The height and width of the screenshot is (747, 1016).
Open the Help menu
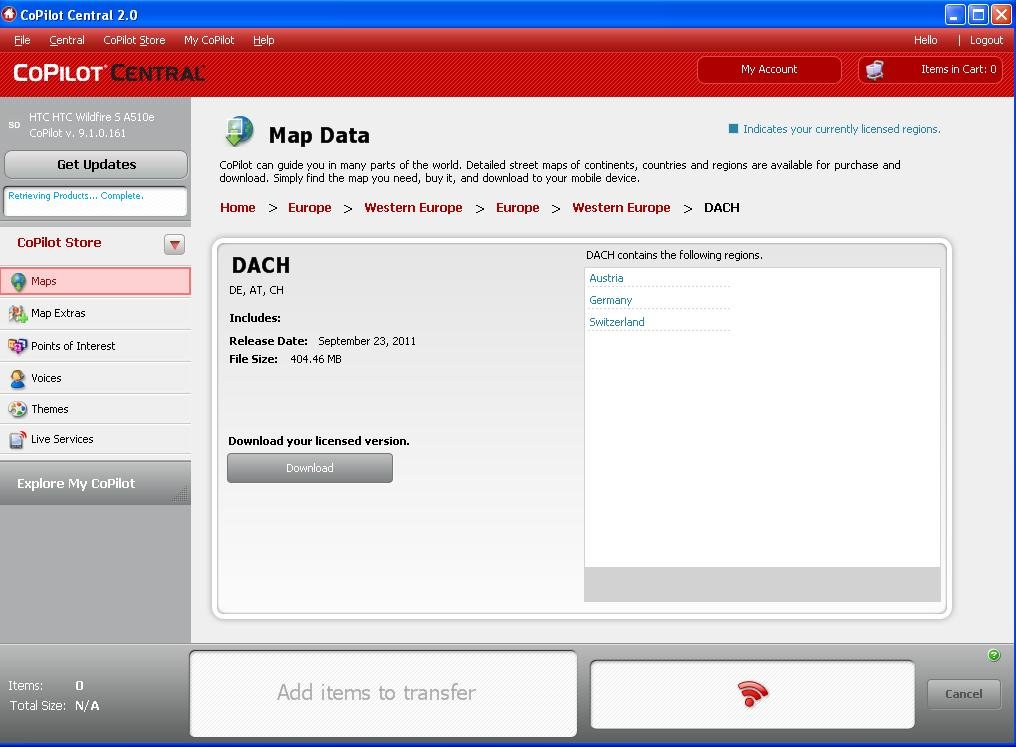coord(263,40)
